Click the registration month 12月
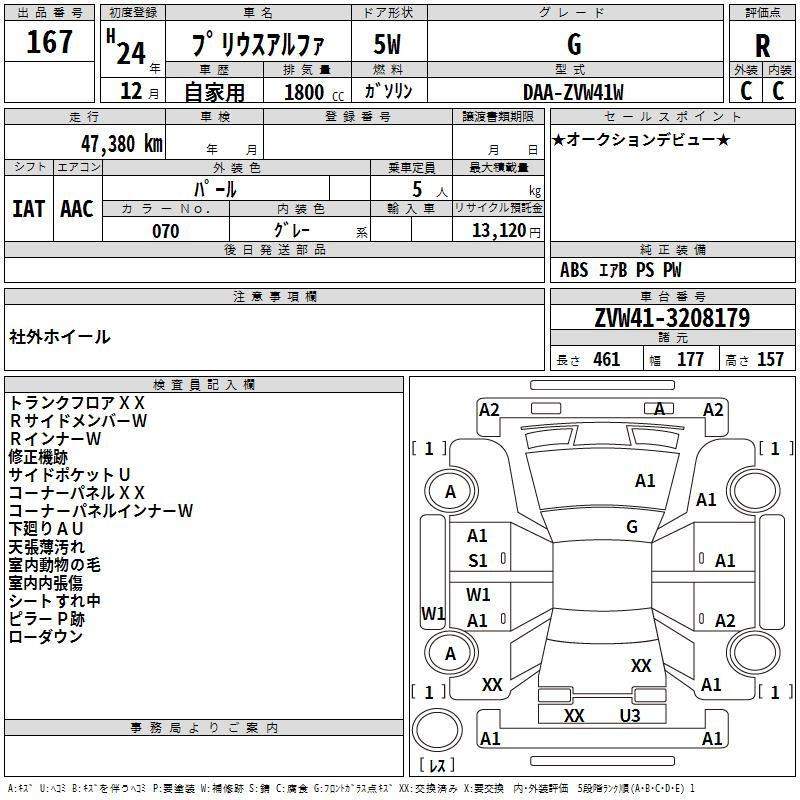Image resolution: width=800 pixels, height=800 pixels. 139,91
